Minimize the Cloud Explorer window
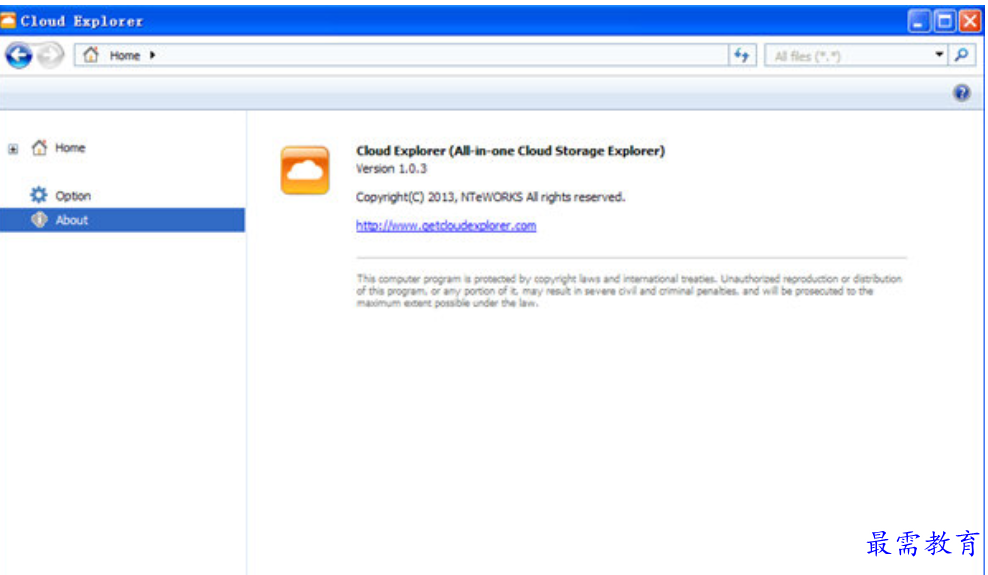This screenshot has width=988, height=575. (x=919, y=21)
